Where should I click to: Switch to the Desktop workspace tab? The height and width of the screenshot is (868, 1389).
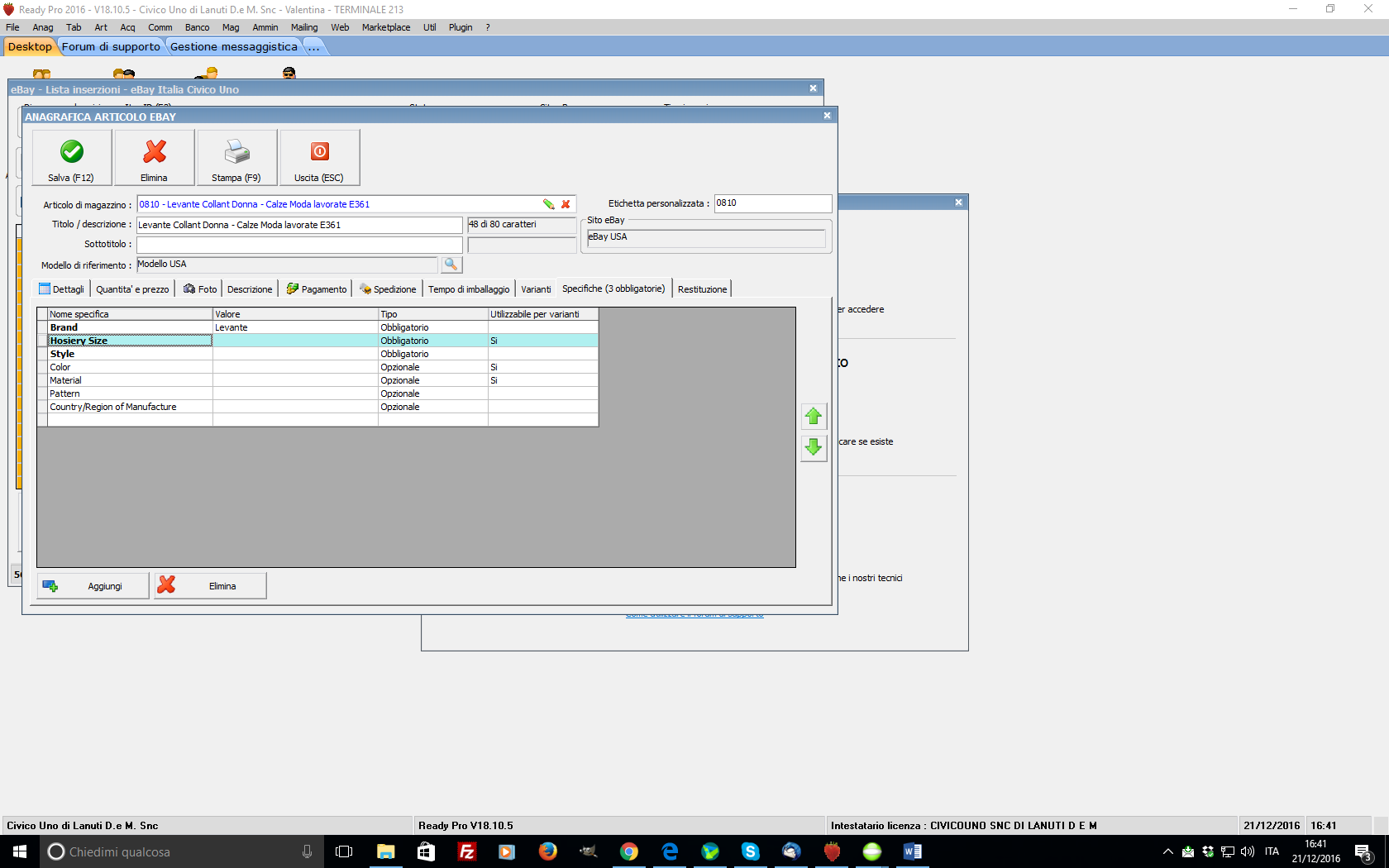point(30,47)
